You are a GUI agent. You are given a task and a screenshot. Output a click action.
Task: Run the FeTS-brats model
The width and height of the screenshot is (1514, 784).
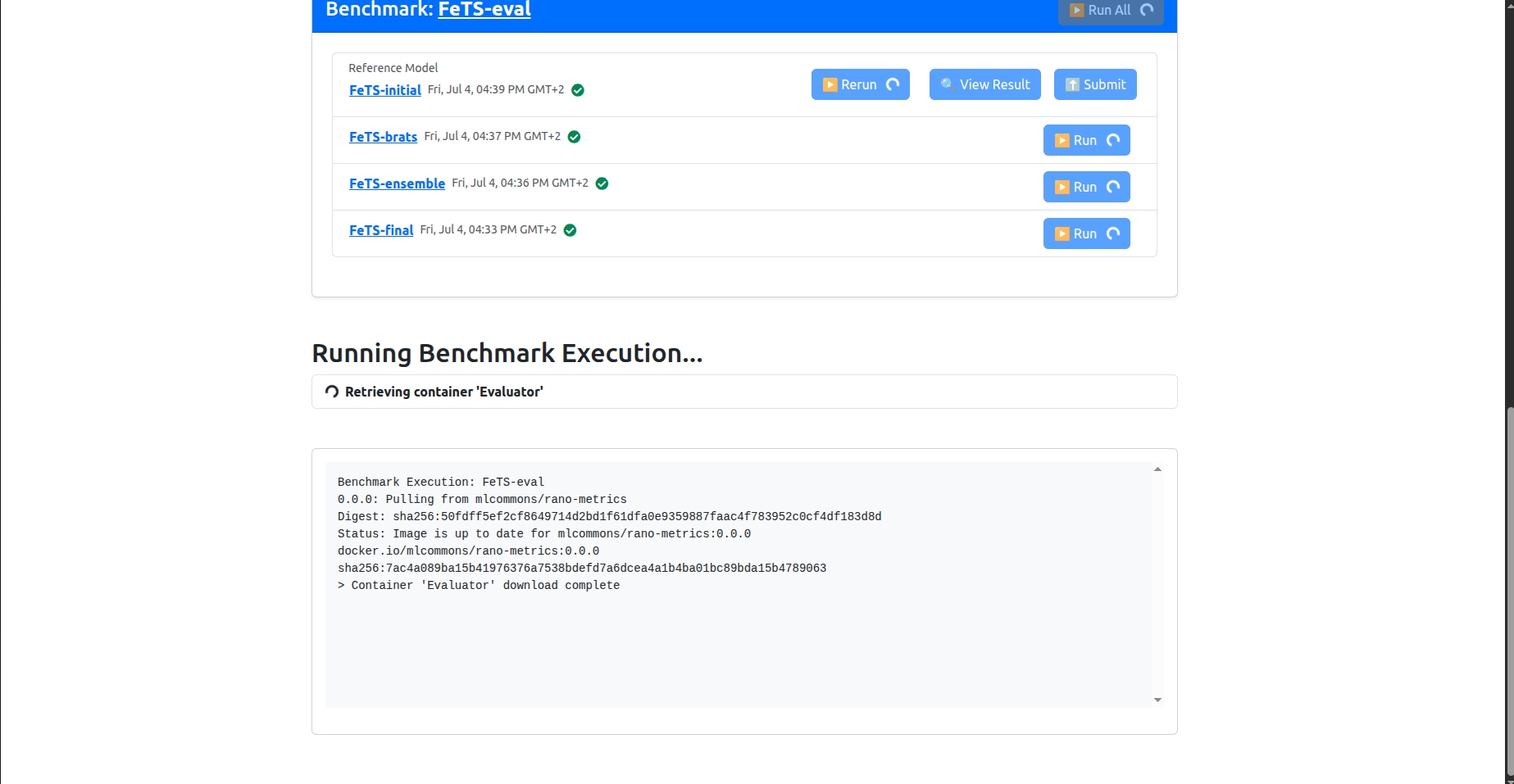click(1087, 140)
